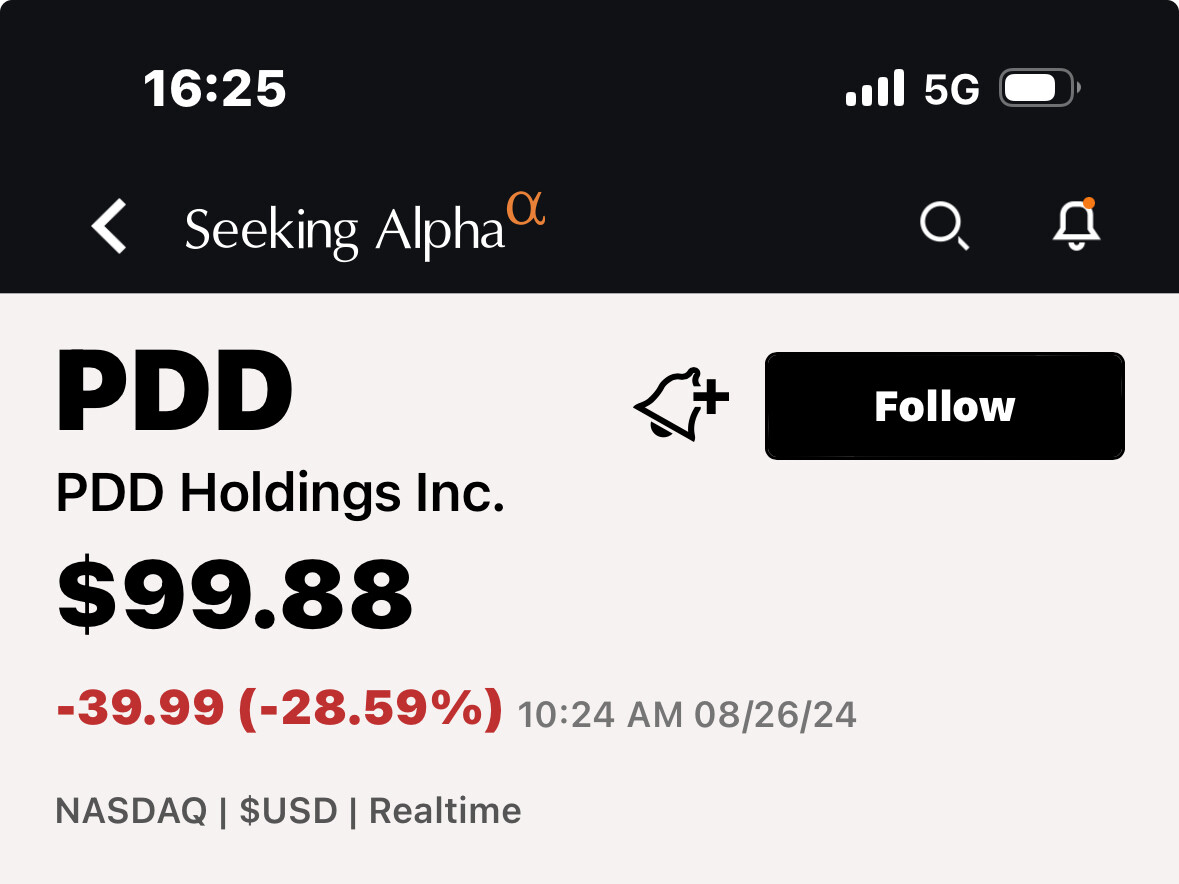The width and height of the screenshot is (1179, 884).
Task: Tap the 5G network indicator
Action: pyautogui.click(x=951, y=90)
